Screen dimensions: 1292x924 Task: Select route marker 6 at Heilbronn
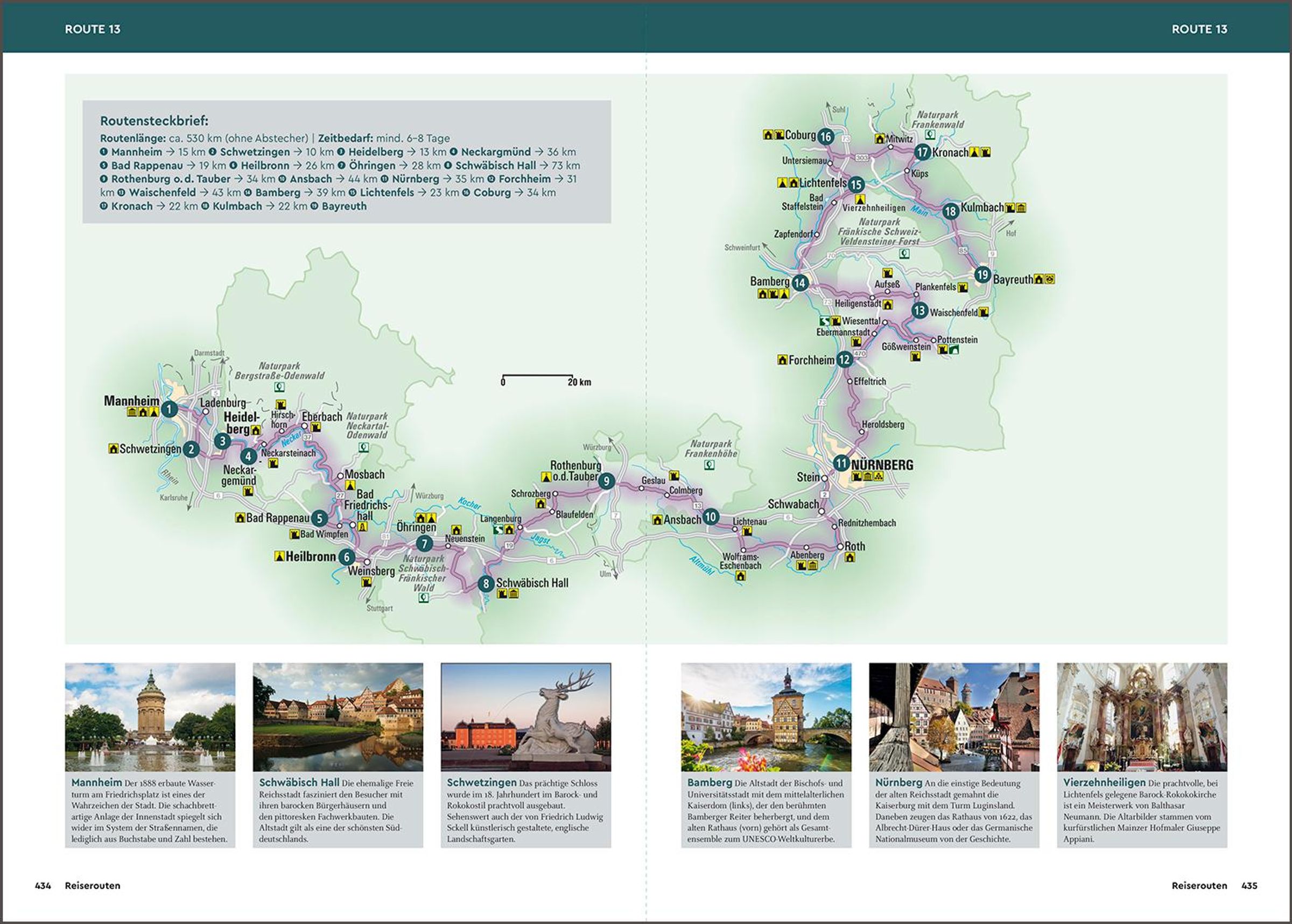347,557
